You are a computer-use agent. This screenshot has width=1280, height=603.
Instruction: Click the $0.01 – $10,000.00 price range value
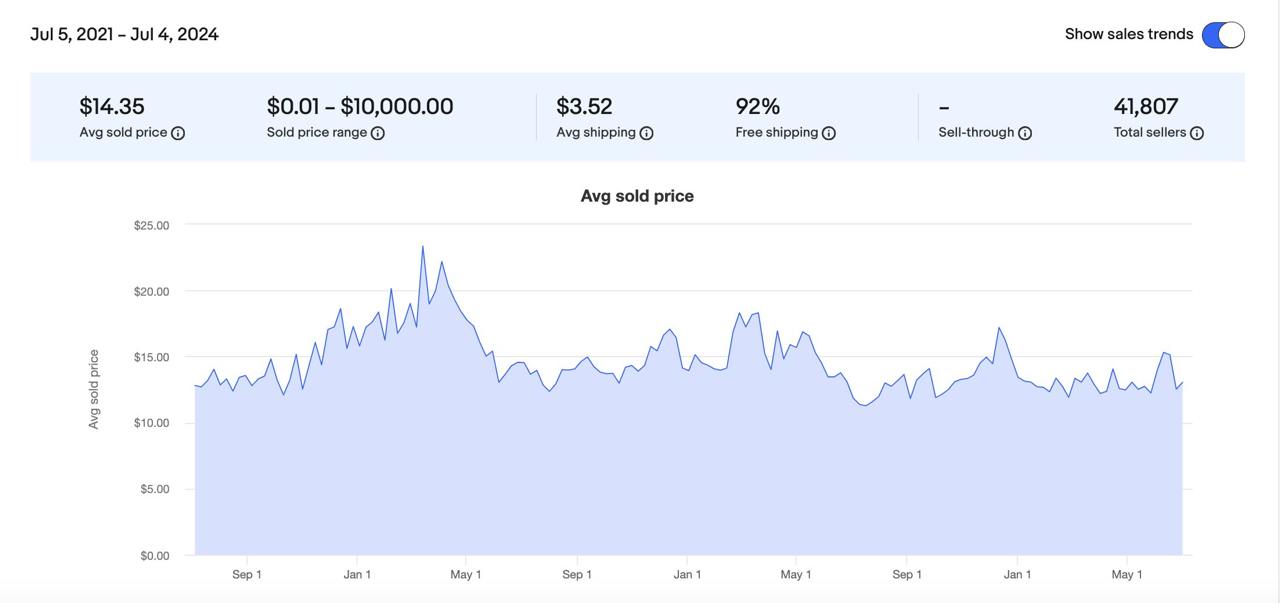[x=360, y=106]
